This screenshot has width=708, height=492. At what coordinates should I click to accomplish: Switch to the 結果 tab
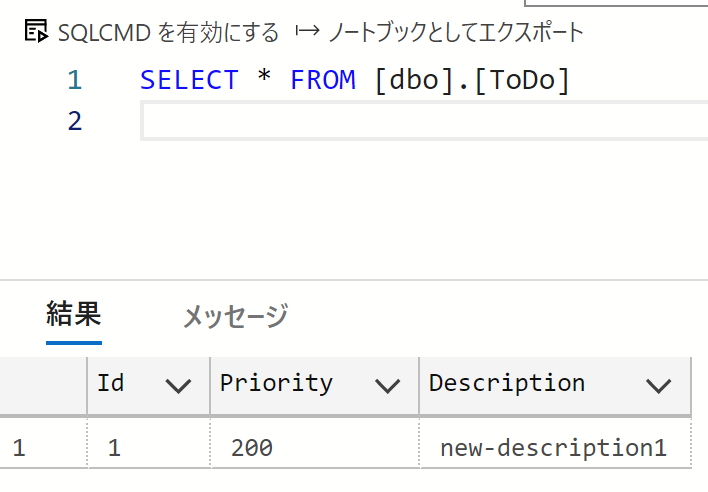coord(74,314)
